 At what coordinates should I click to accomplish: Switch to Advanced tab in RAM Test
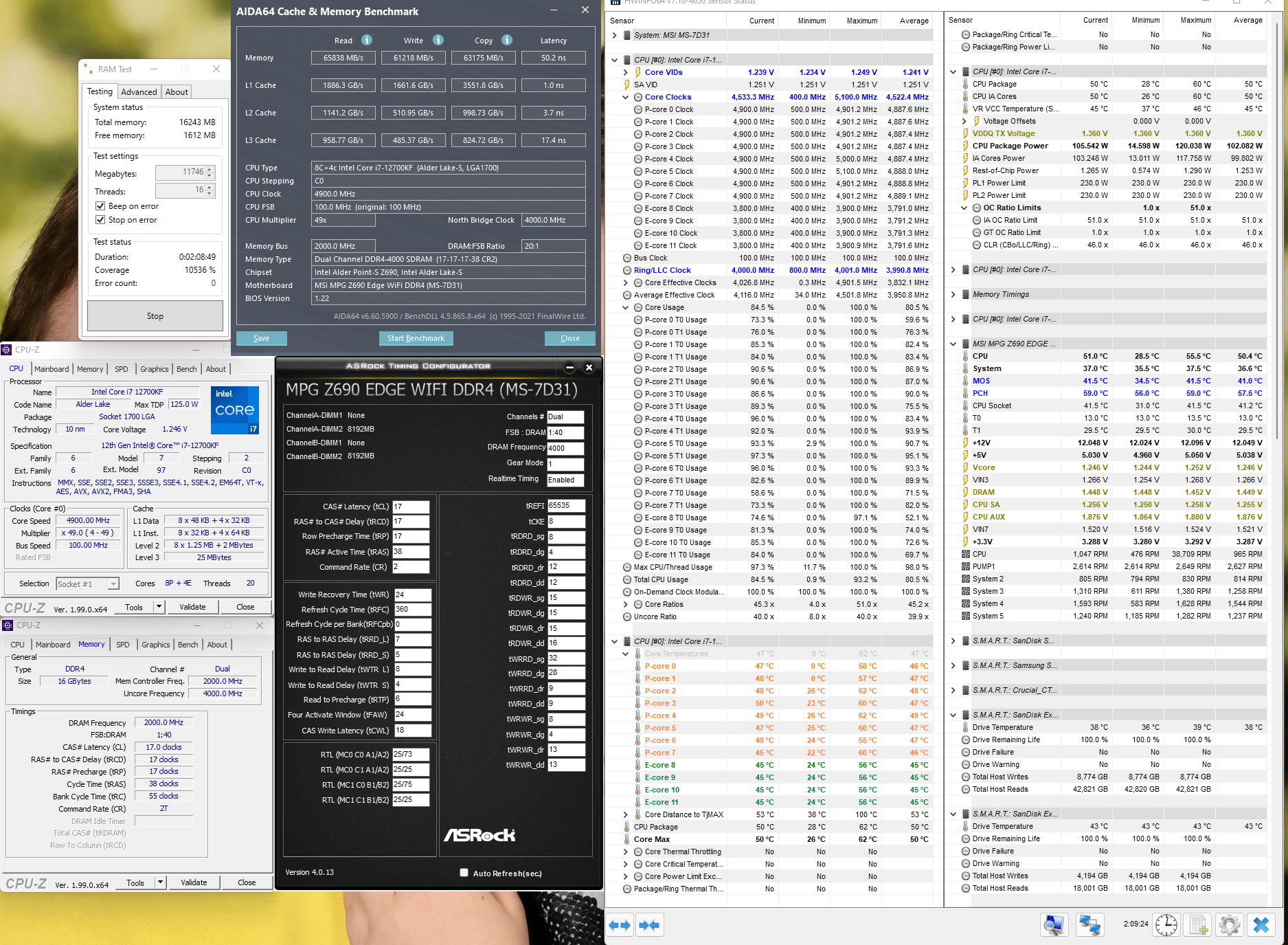pyautogui.click(x=139, y=92)
